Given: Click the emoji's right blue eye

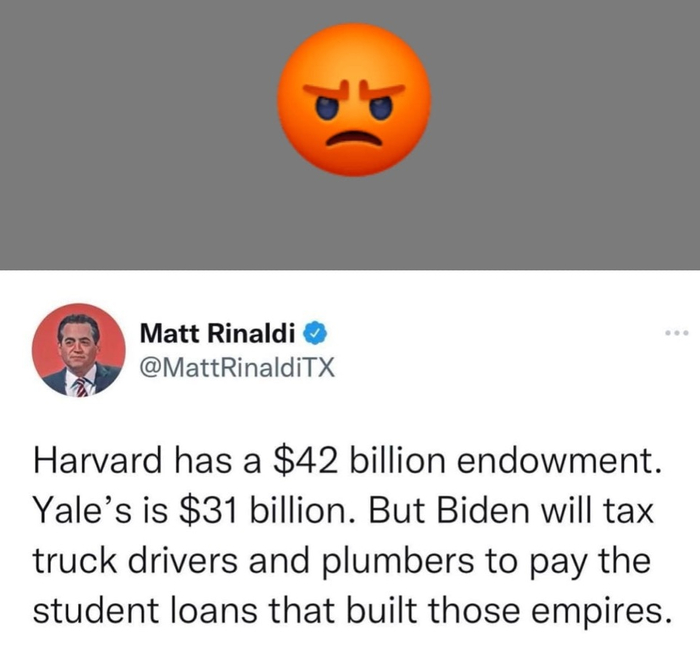Looking at the screenshot, I should click(x=381, y=108).
